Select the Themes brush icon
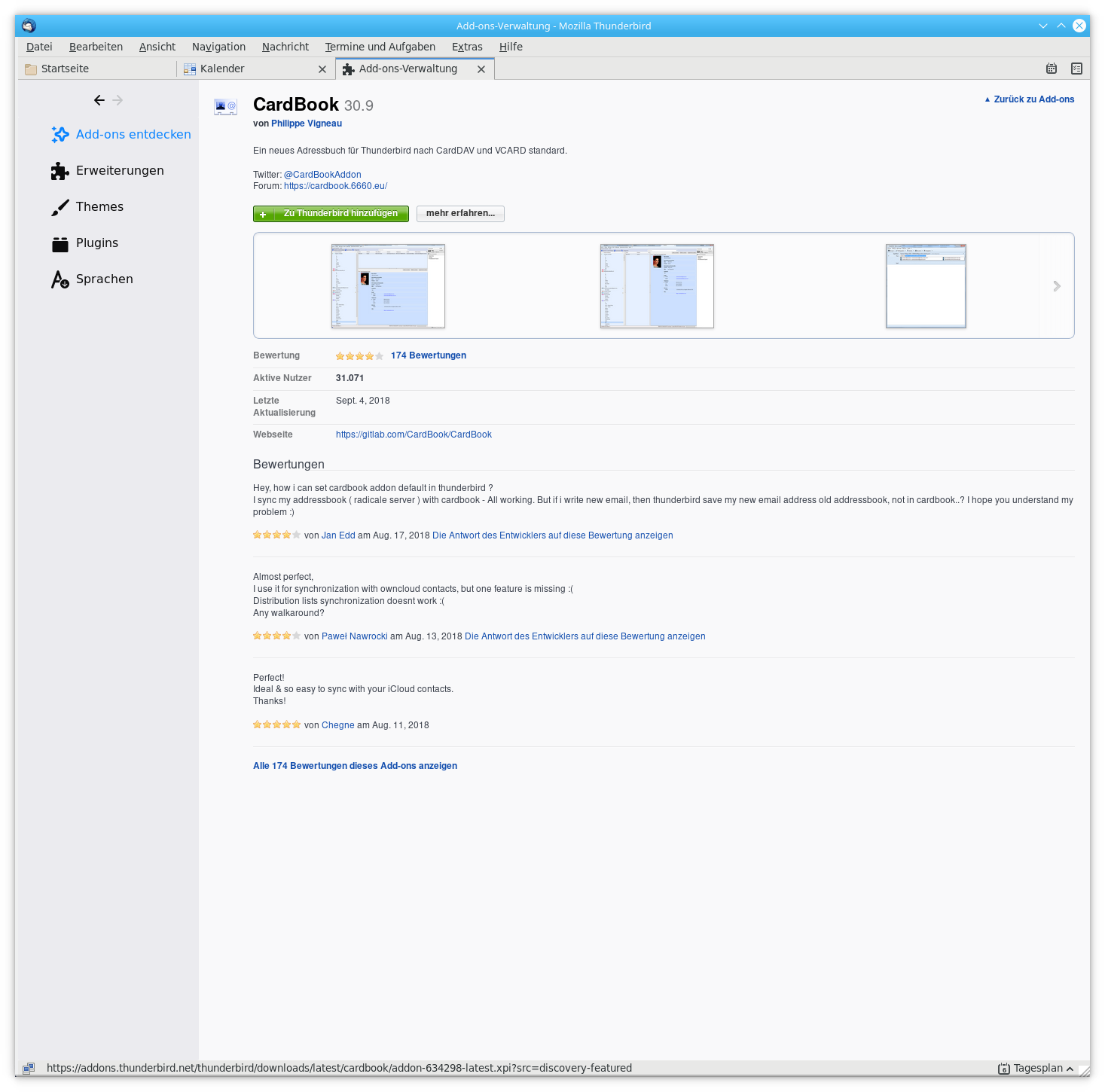Image resolution: width=1105 pixels, height=1092 pixels. point(60,207)
